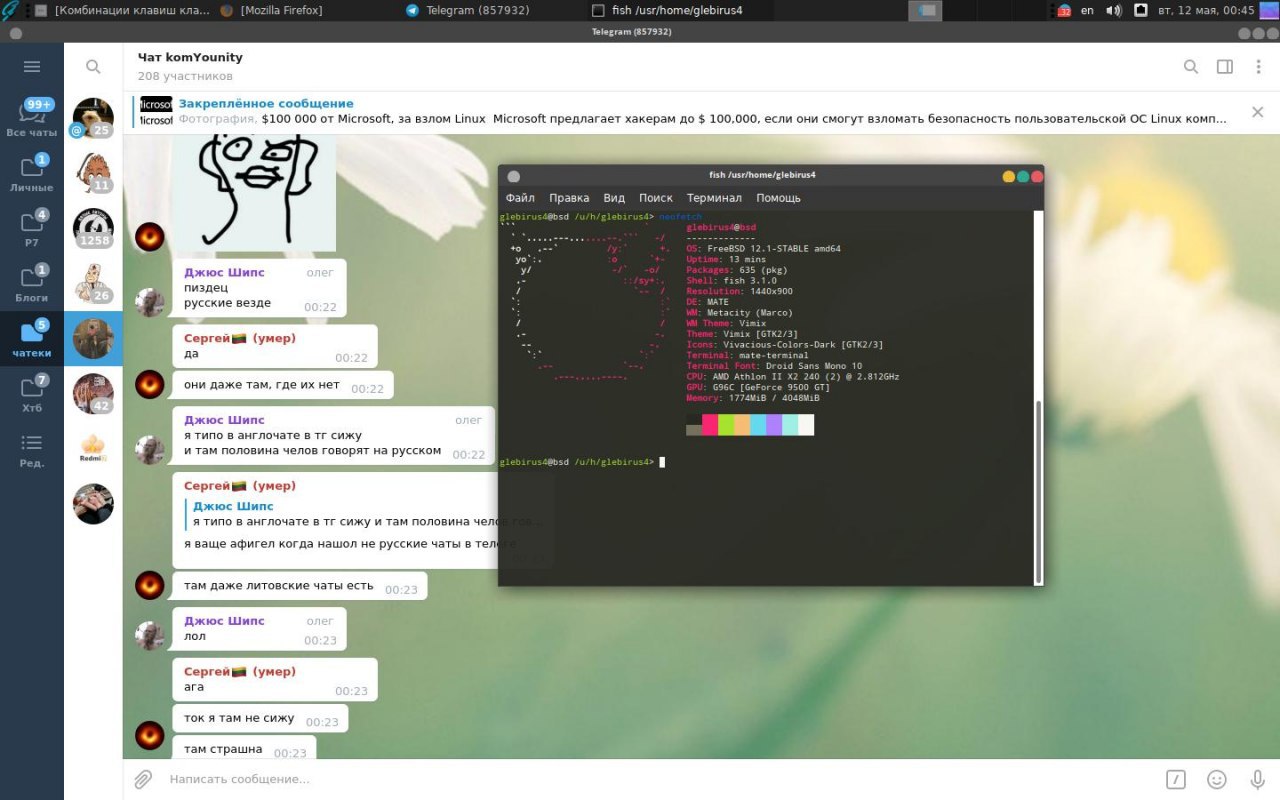
Task: Open the 'Блоги' chat folder
Action: tap(31, 282)
